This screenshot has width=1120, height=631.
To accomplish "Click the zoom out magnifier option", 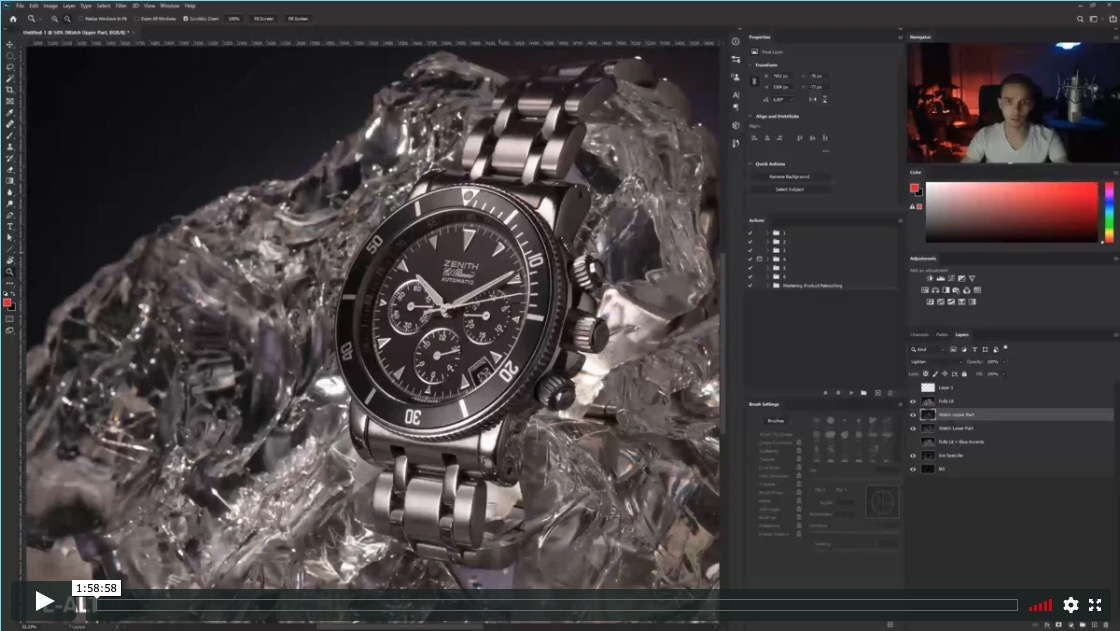I will pos(67,19).
